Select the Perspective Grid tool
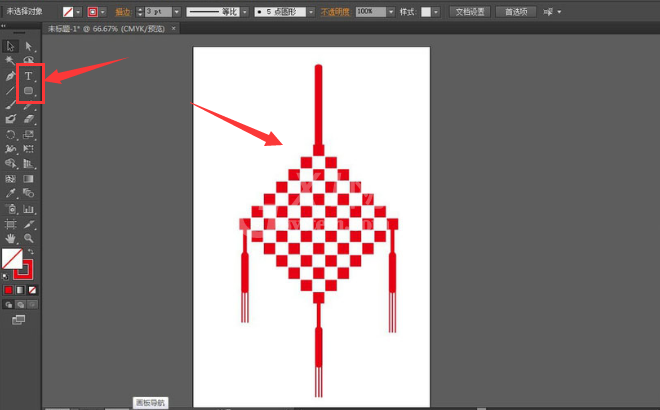This screenshot has width=660, height=410. point(29,164)
